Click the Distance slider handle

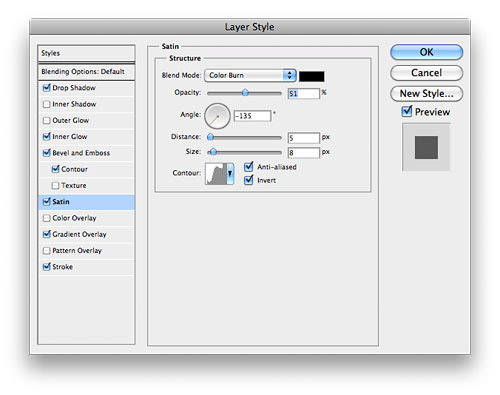(211, 137)
